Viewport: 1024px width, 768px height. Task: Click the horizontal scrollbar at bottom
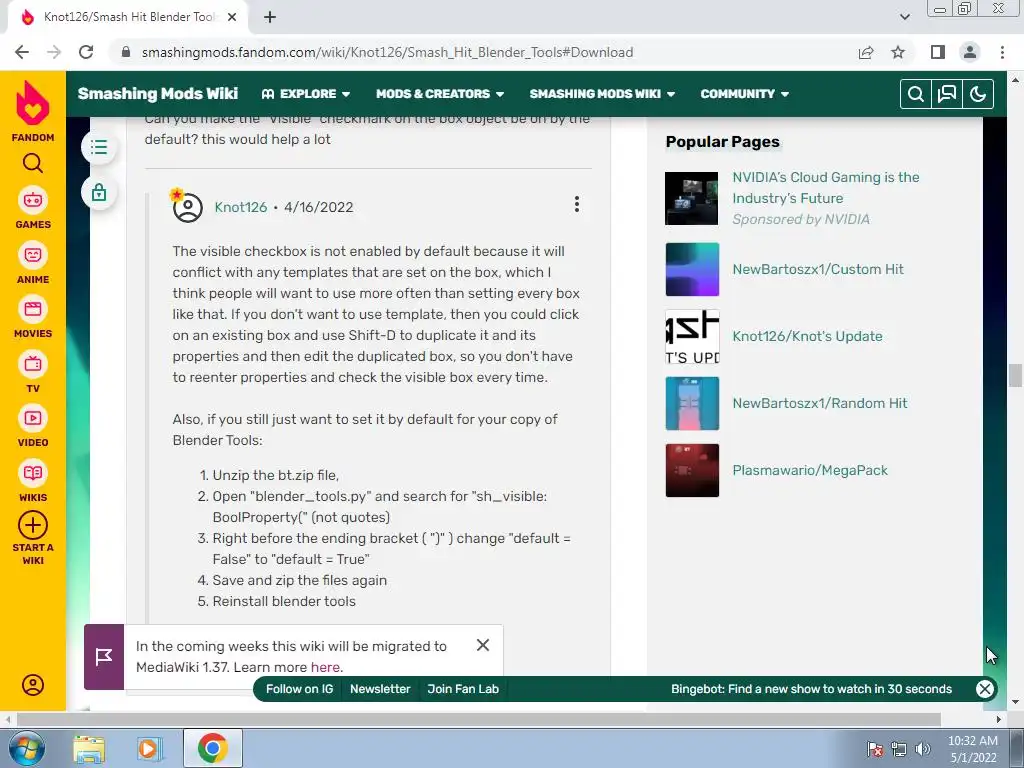tap(478, 719)
